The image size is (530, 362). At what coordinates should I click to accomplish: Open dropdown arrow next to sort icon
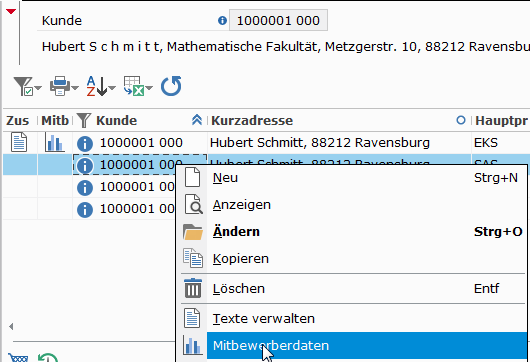click(112, 88)
